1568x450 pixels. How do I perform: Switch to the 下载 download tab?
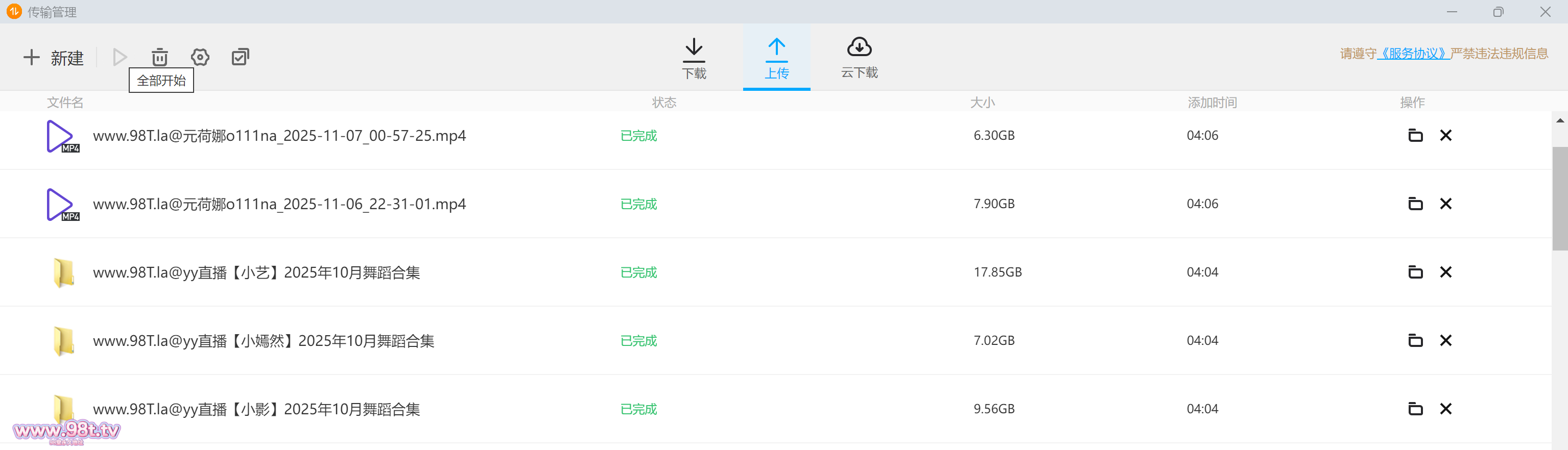pos(694,58)
